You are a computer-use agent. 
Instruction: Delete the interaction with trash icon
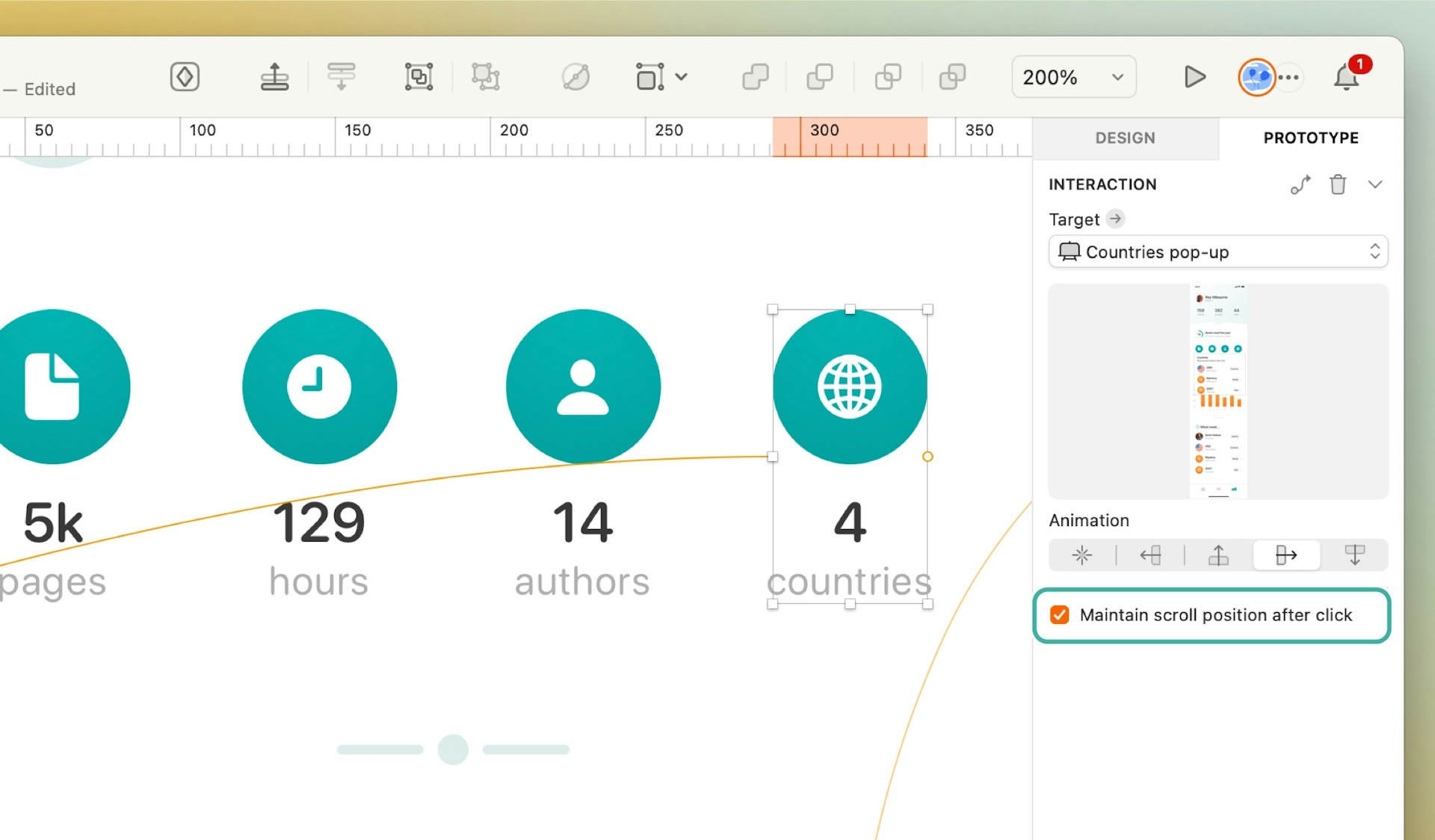click(1338, 185)
